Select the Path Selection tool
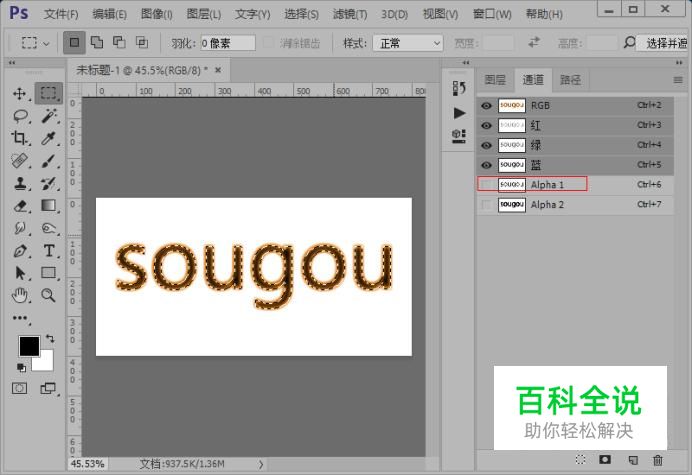The width and height of the screenshot is (692, 475). point(20,273)
